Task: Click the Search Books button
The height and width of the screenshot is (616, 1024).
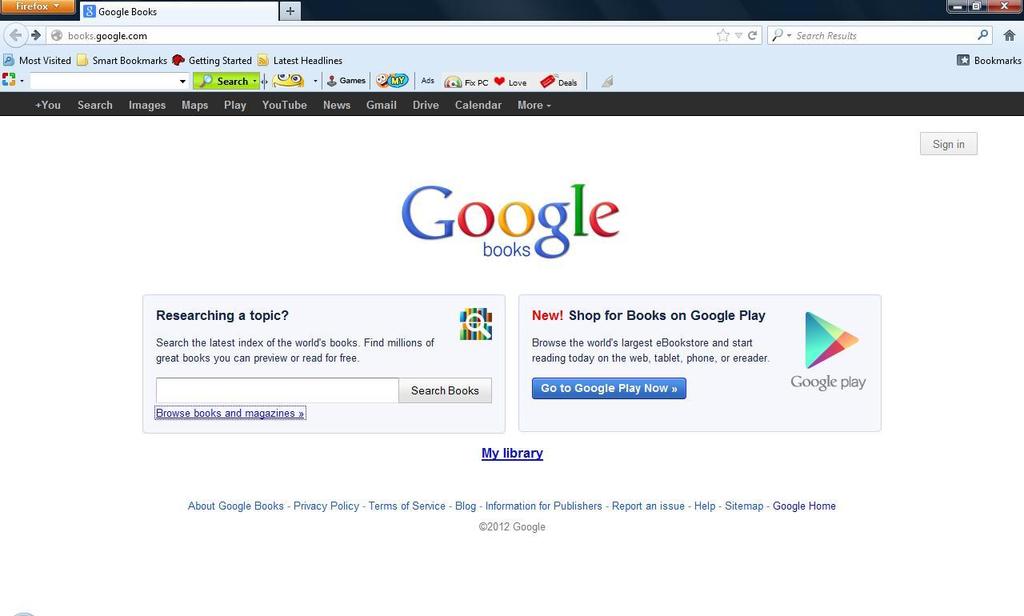Action: click(x=445, y=390)
